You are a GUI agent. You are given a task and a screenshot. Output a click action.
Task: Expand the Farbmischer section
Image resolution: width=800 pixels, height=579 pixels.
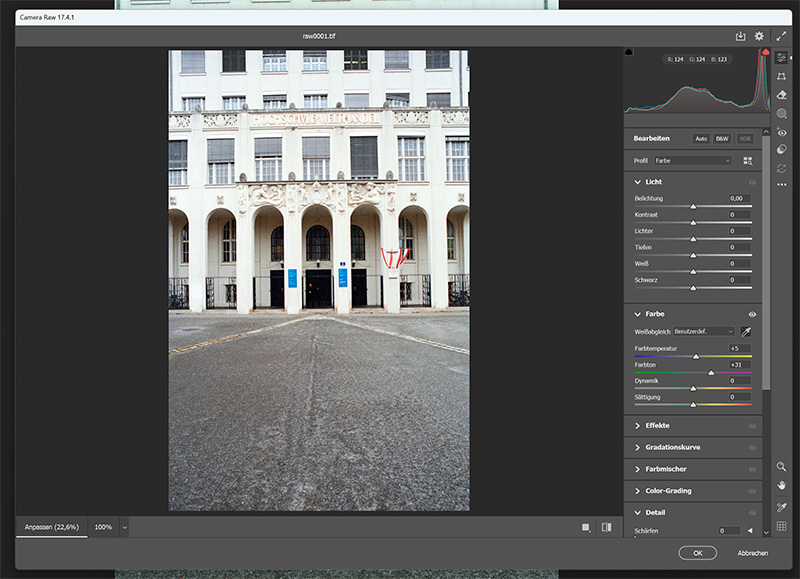(x=637, y=469)
